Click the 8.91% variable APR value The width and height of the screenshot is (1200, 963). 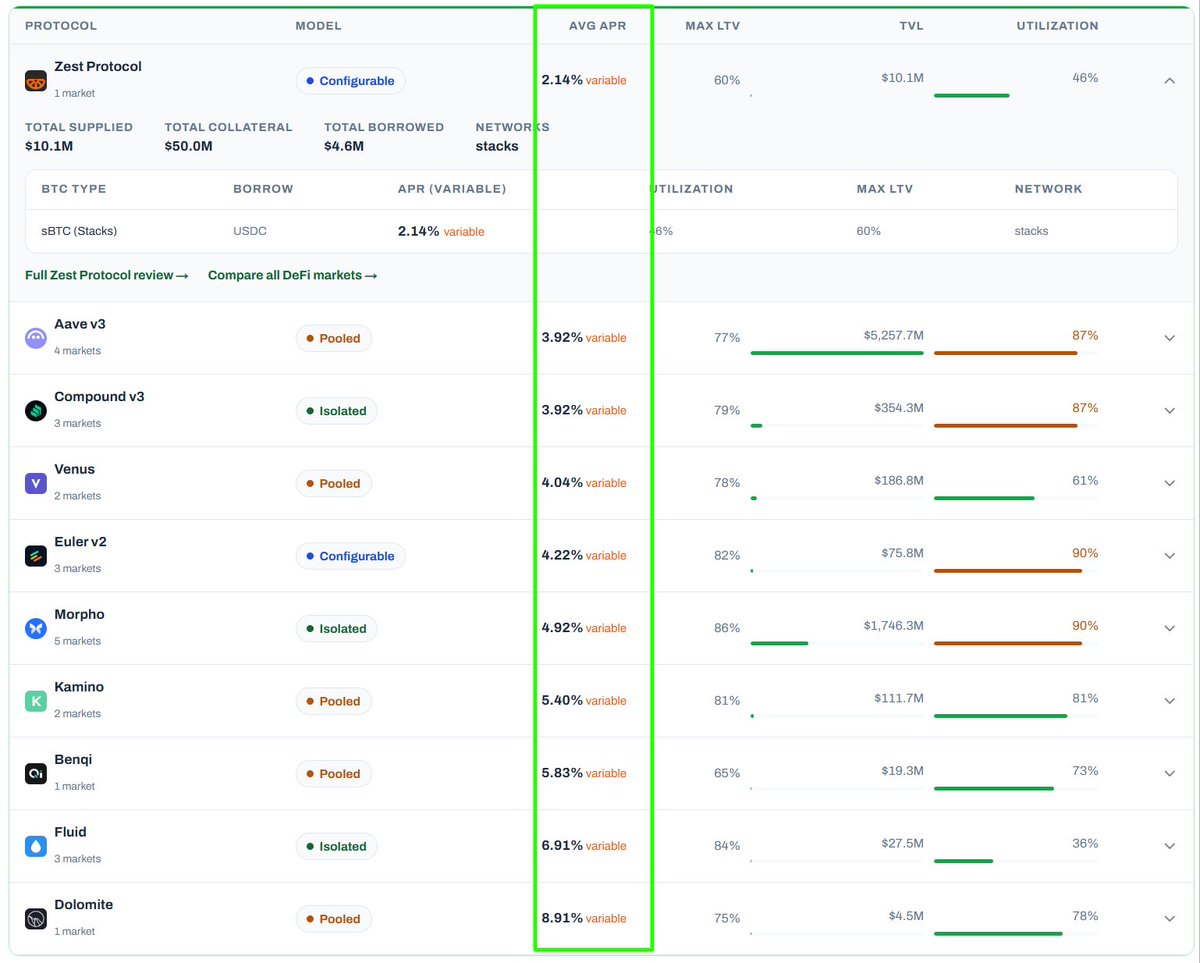click(x=584, y=918)
